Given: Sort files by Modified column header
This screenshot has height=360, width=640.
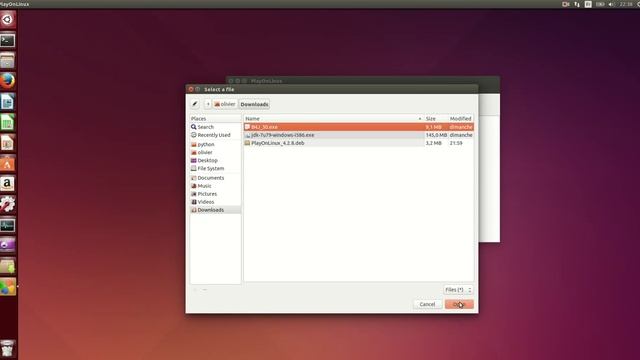Looking at the screenshot, I should point(461,118).
